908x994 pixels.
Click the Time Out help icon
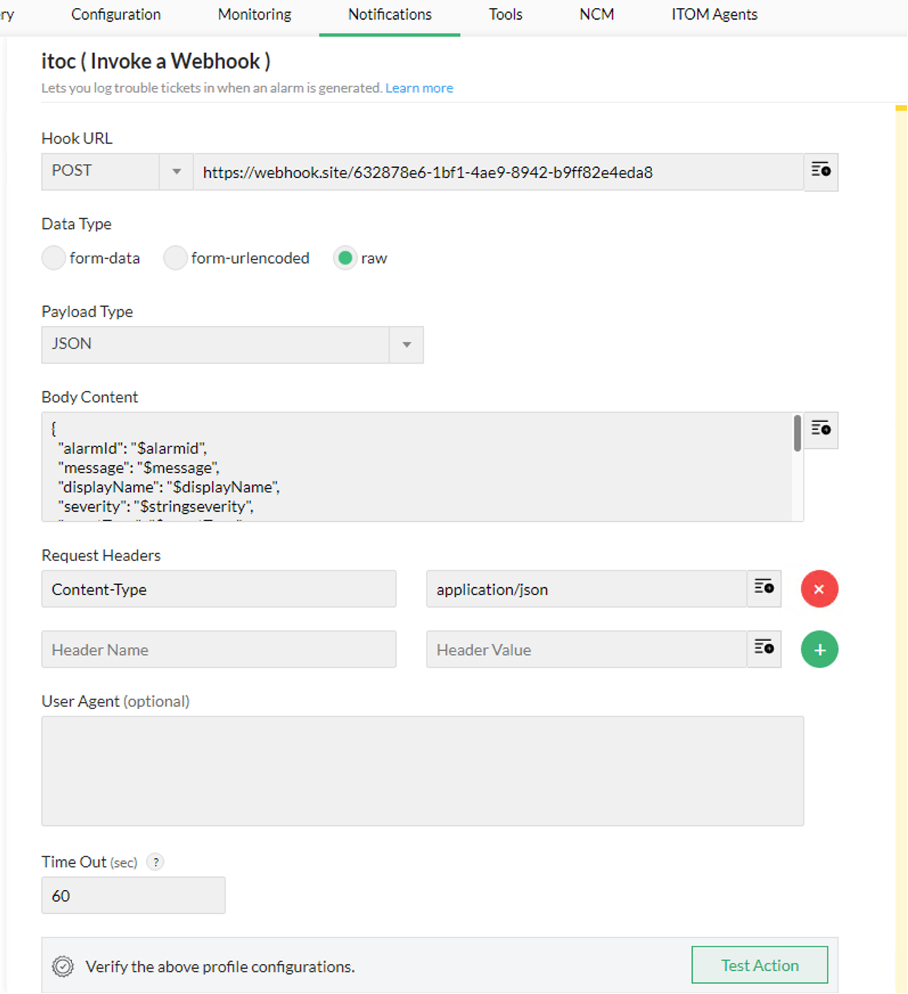tap(155, 862)
